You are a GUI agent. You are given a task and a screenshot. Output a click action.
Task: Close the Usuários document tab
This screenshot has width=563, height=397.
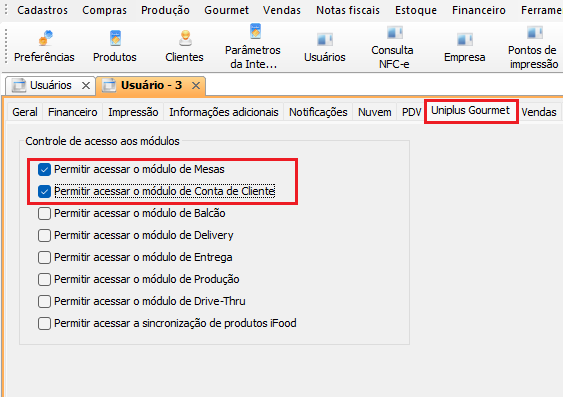point(86,85)
